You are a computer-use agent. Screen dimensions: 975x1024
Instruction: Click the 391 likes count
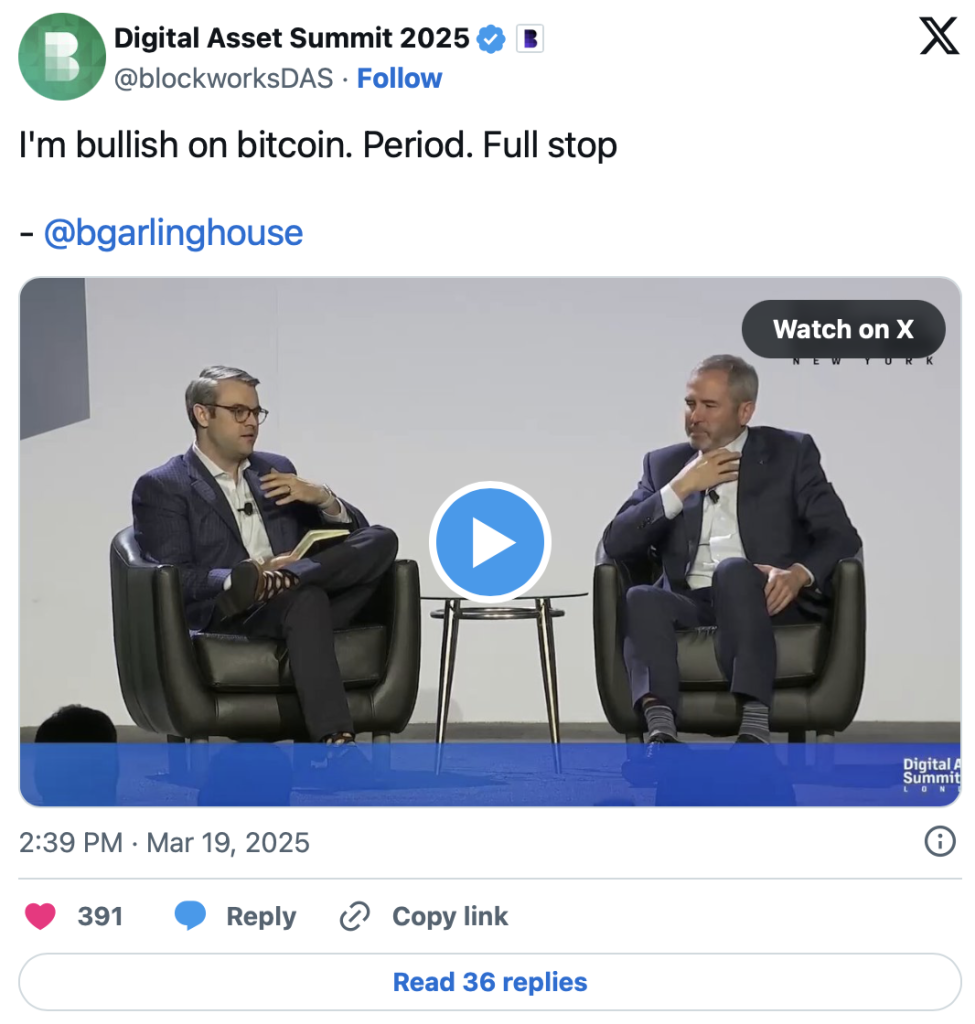click(100, 916)
